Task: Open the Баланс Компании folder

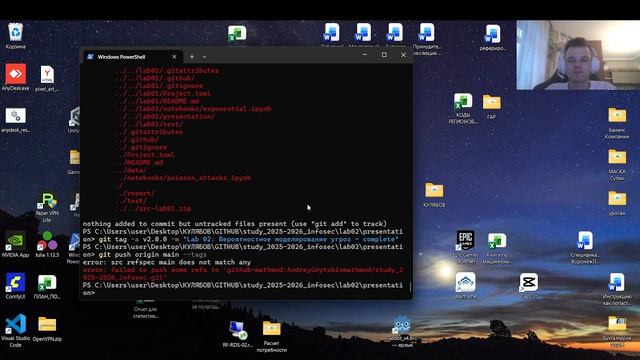Action: point(617,123)
